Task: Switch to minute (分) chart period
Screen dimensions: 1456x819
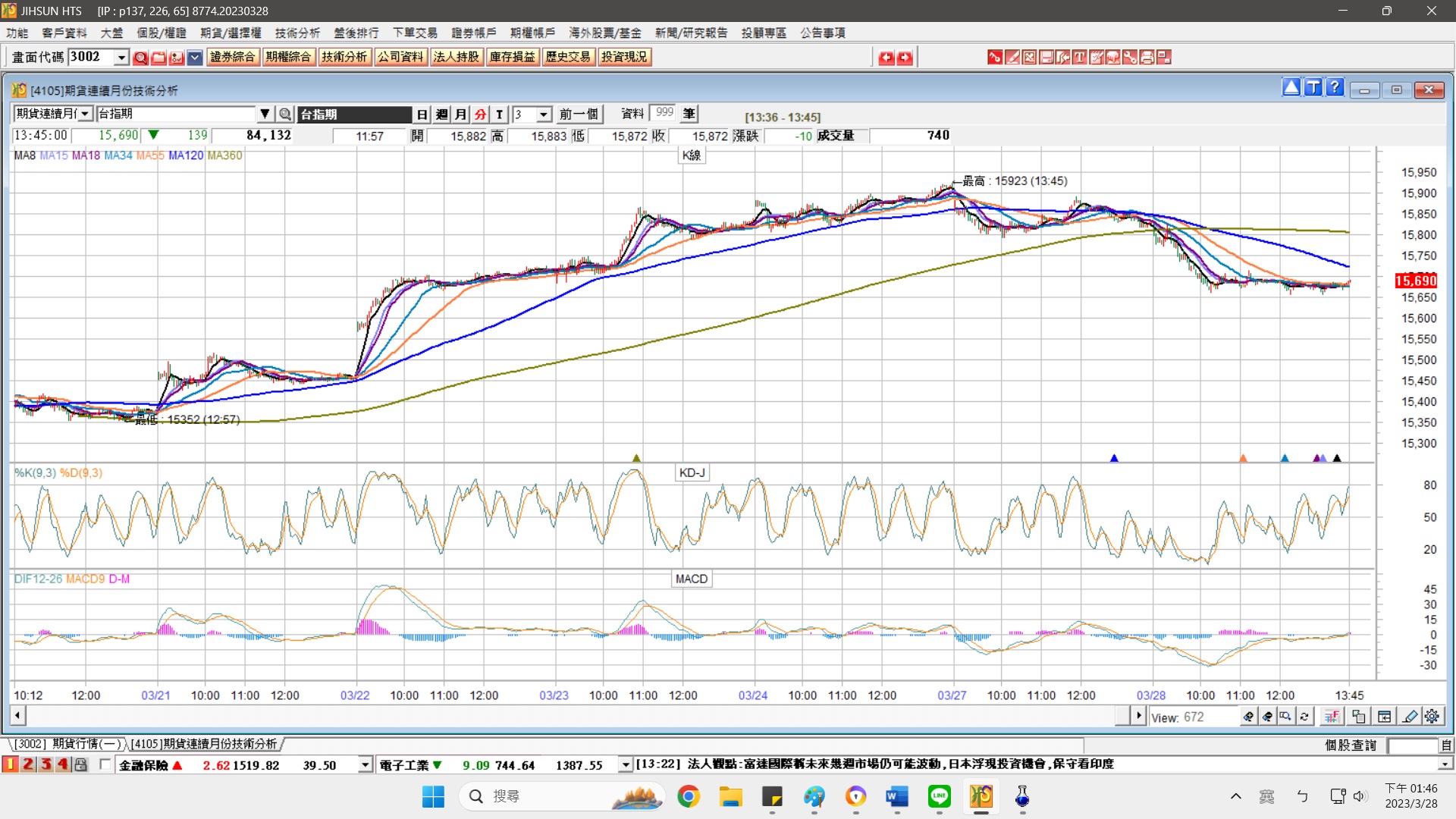Action: click(x=480, y=115)
